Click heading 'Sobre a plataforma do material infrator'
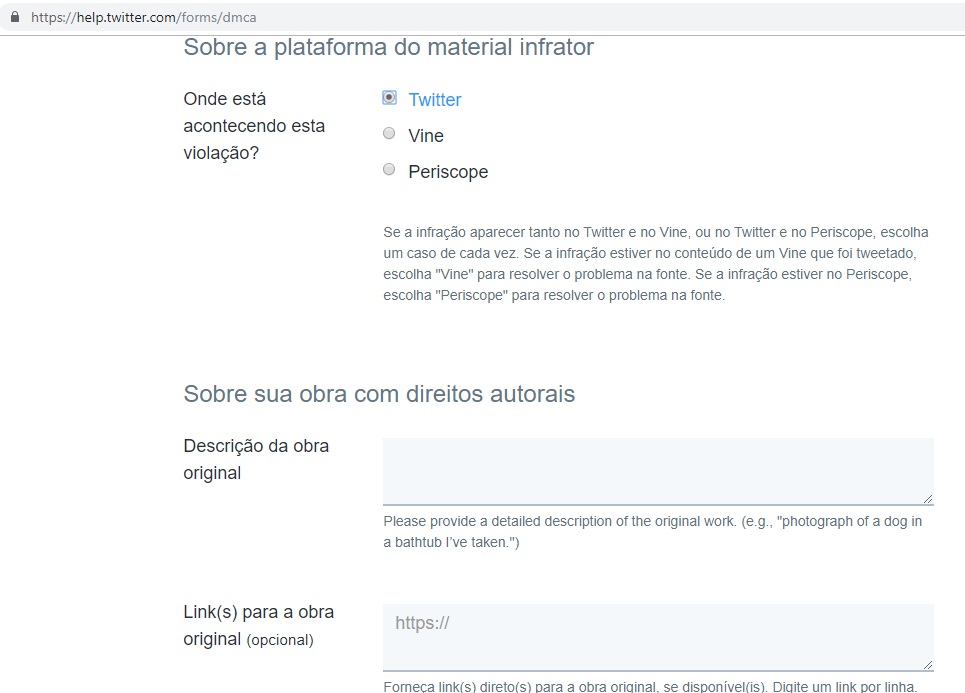The height and width of the screenshot is (693, 965). [388, 47]
